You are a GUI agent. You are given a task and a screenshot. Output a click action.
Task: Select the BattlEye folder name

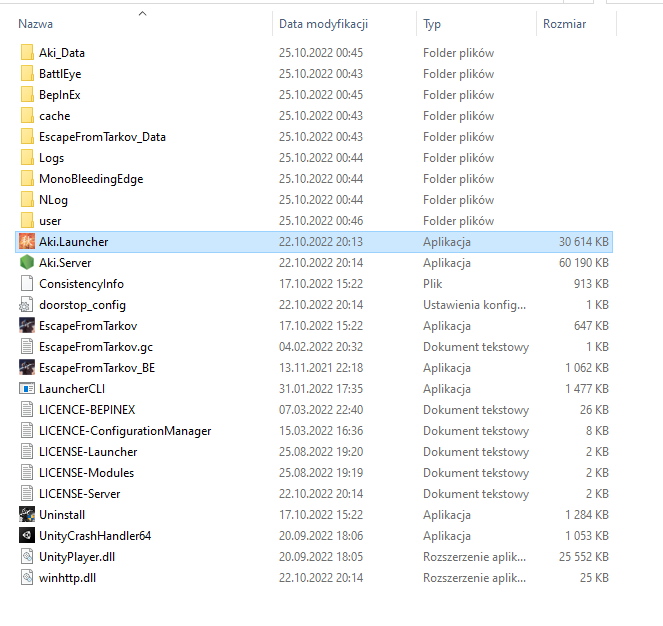point(60,74)
